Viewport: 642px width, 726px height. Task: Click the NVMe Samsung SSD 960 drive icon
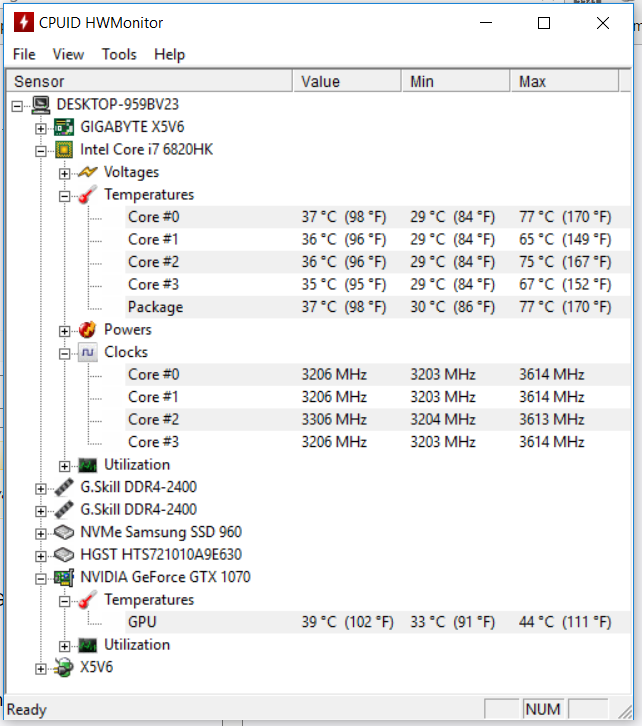(64, 532)
